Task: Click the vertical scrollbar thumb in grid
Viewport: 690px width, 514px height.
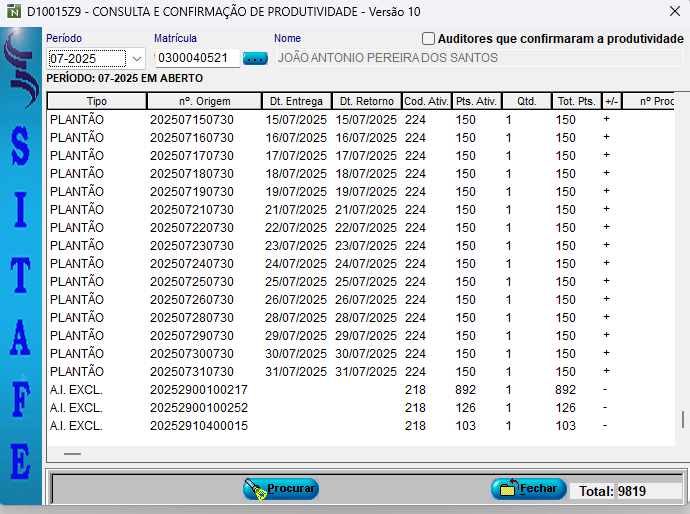Action: [x=683, y=419]
